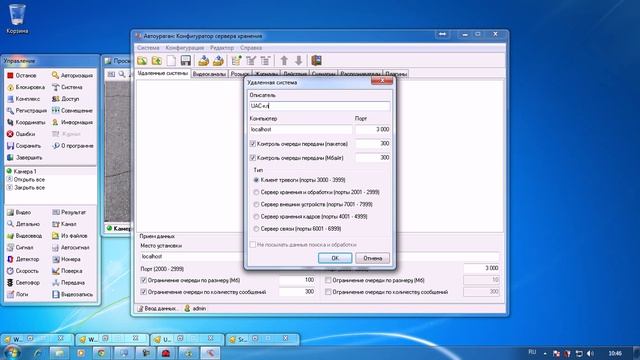
Task: Select Сервер хранения кадров radio option
Action: pos(256,217)
